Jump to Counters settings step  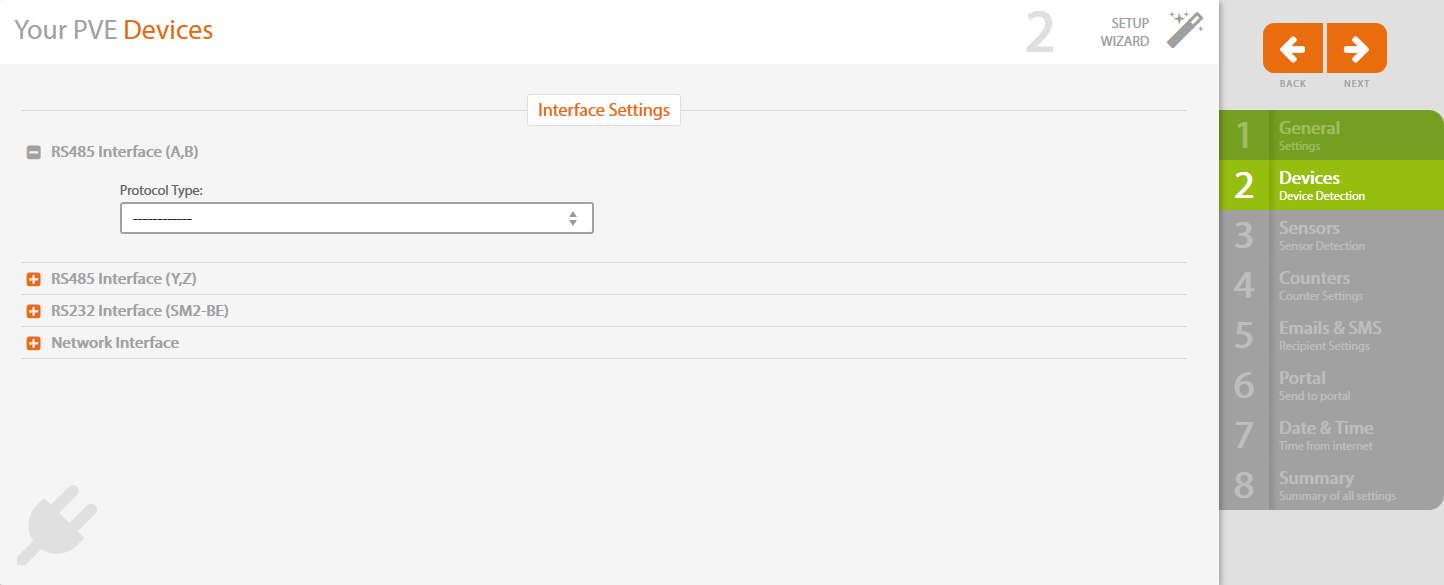pos(1329,285)
